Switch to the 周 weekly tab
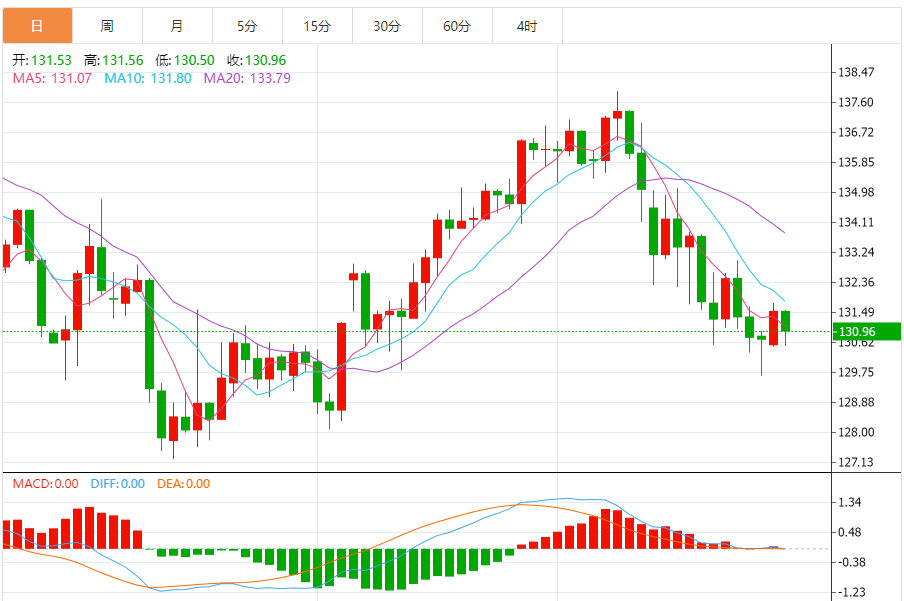The width and height of the screenshot is (904, 601). coord(107,26)
